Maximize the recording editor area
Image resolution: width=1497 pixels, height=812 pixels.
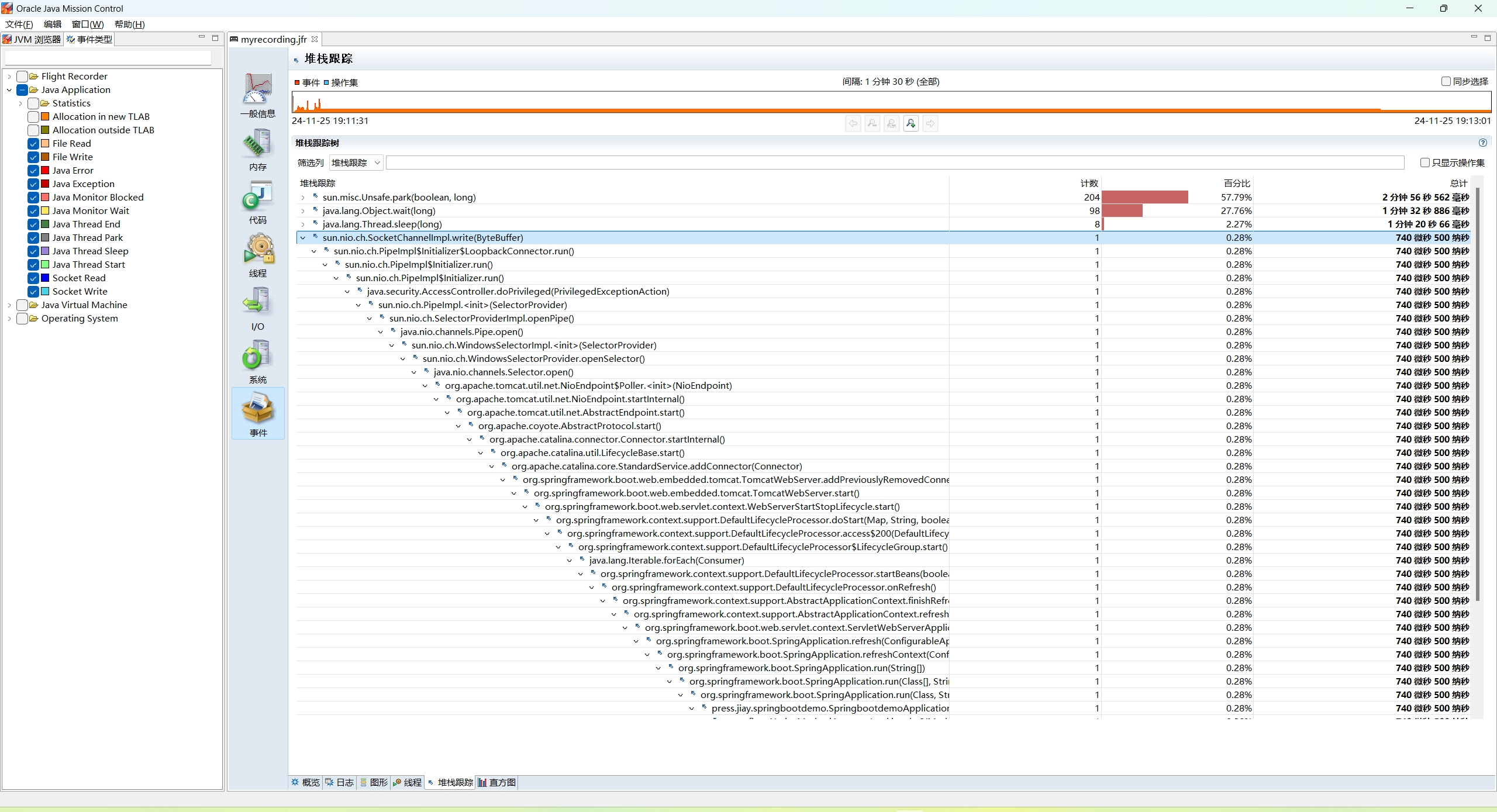[1488, 37]
